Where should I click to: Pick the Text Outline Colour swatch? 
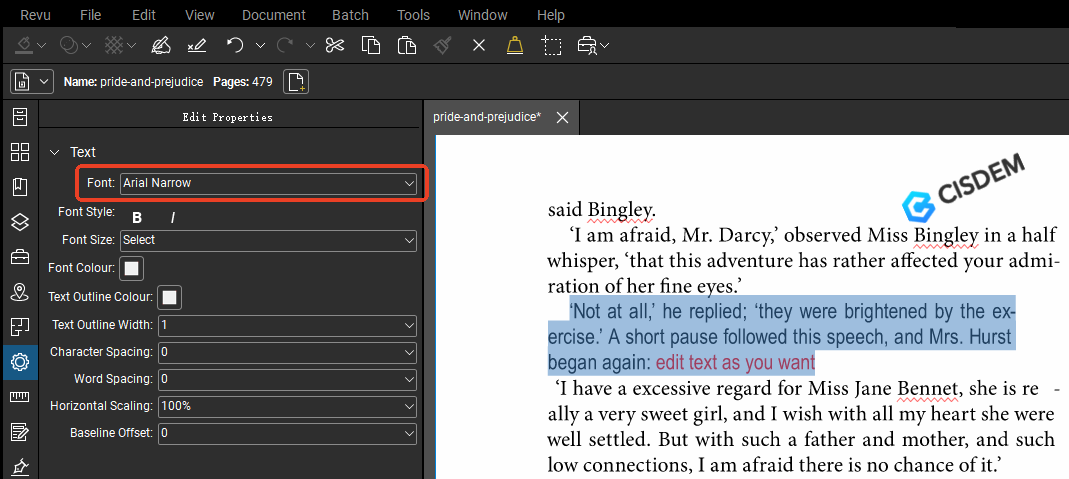pos(170,297)
